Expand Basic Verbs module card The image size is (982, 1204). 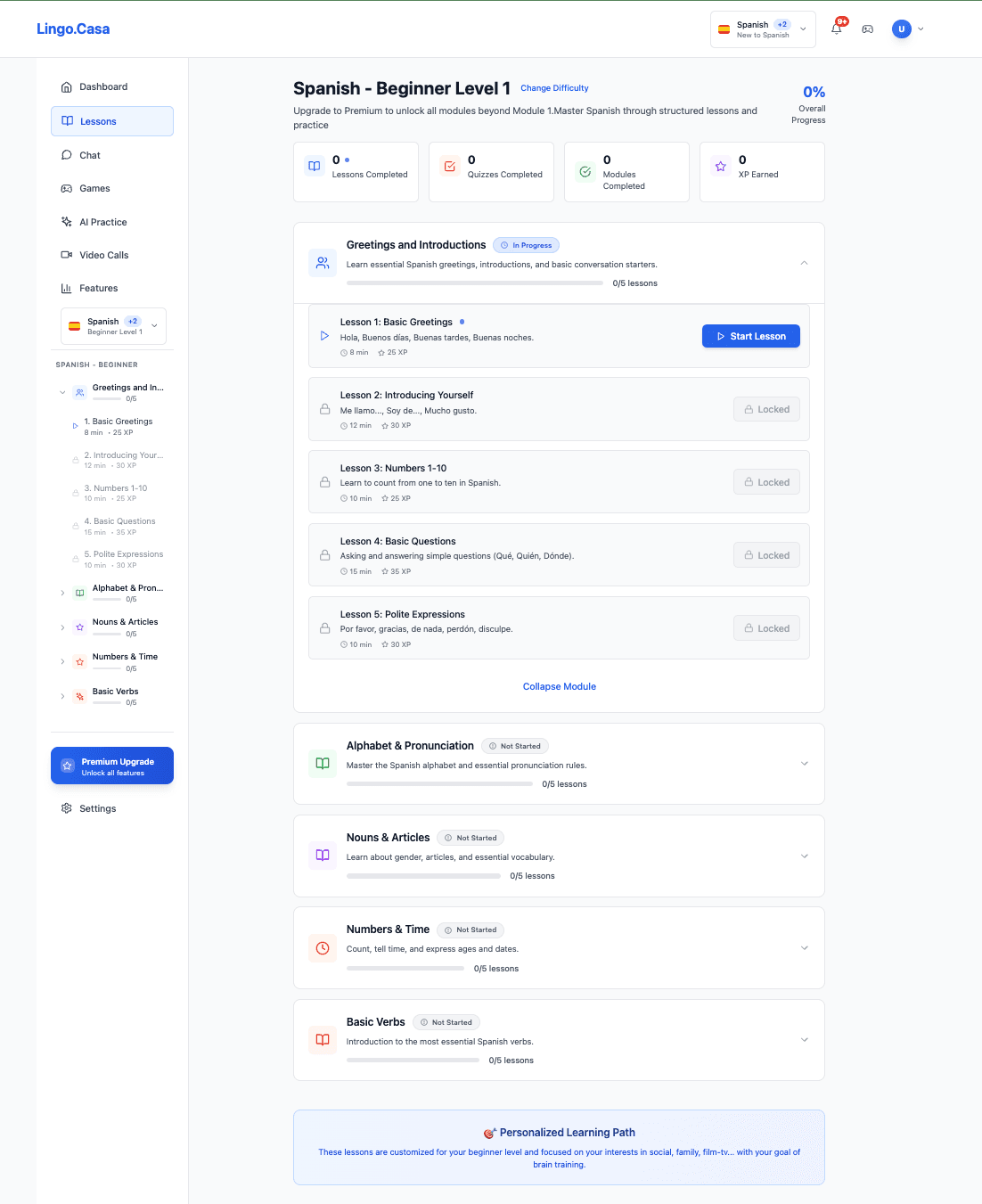pos(804,1040)
